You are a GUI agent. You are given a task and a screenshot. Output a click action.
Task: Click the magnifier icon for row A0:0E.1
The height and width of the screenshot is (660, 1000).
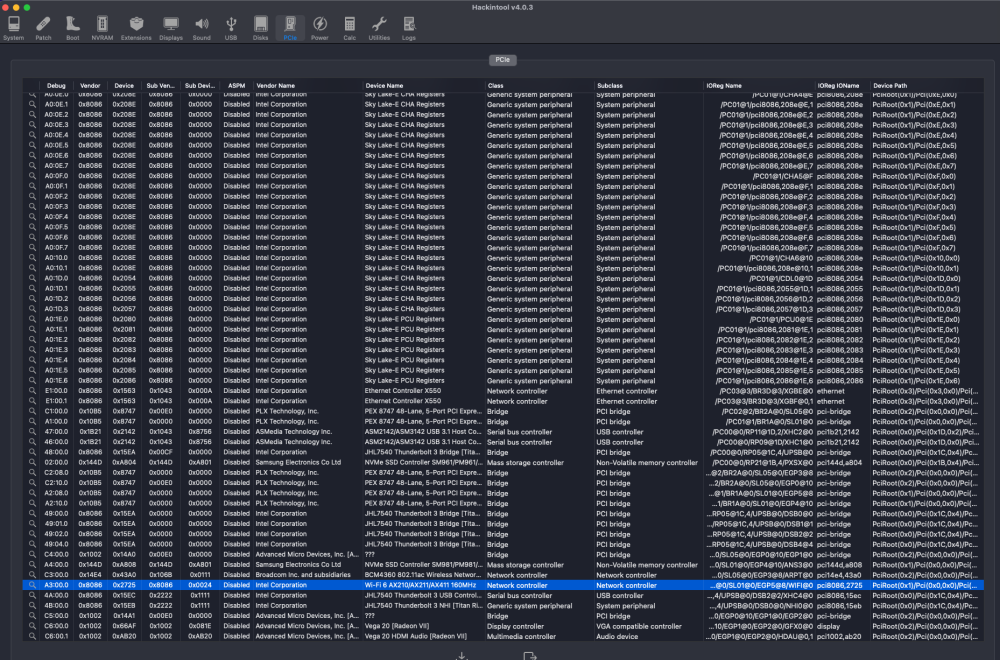[x=32, y=105]
